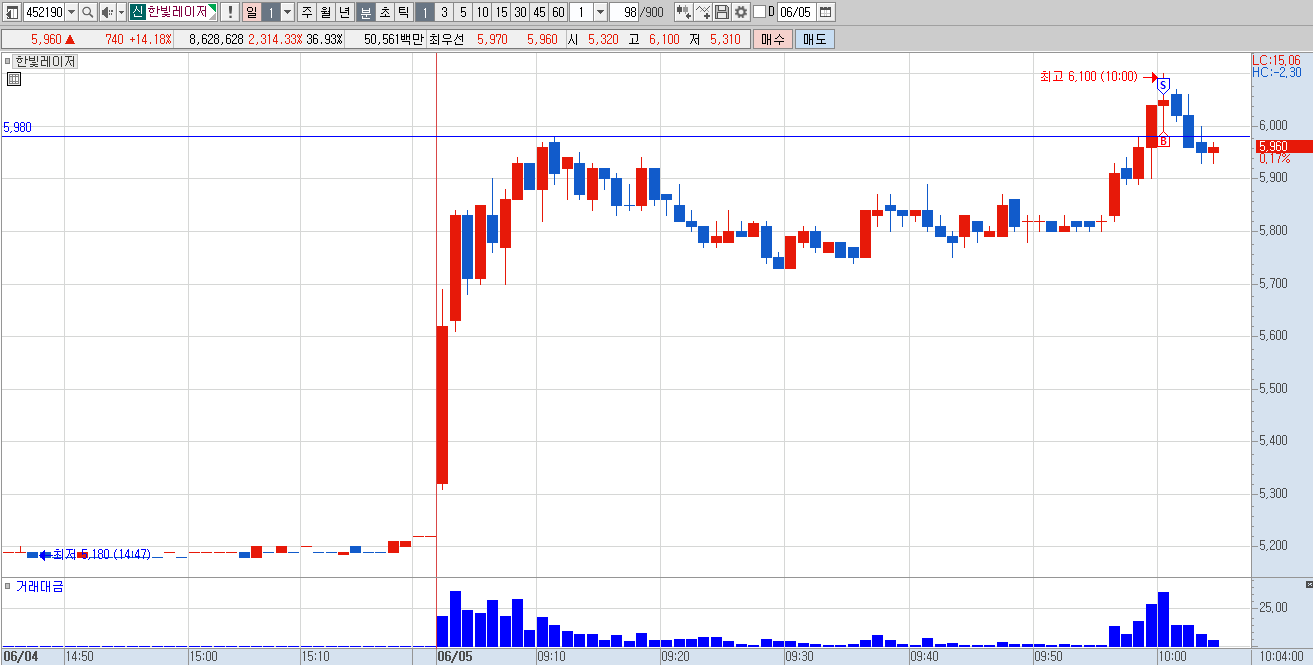This screenshot has width=1313, height=665.
Task: Switch to the daily (일) chart period
Action: (251, 12)
